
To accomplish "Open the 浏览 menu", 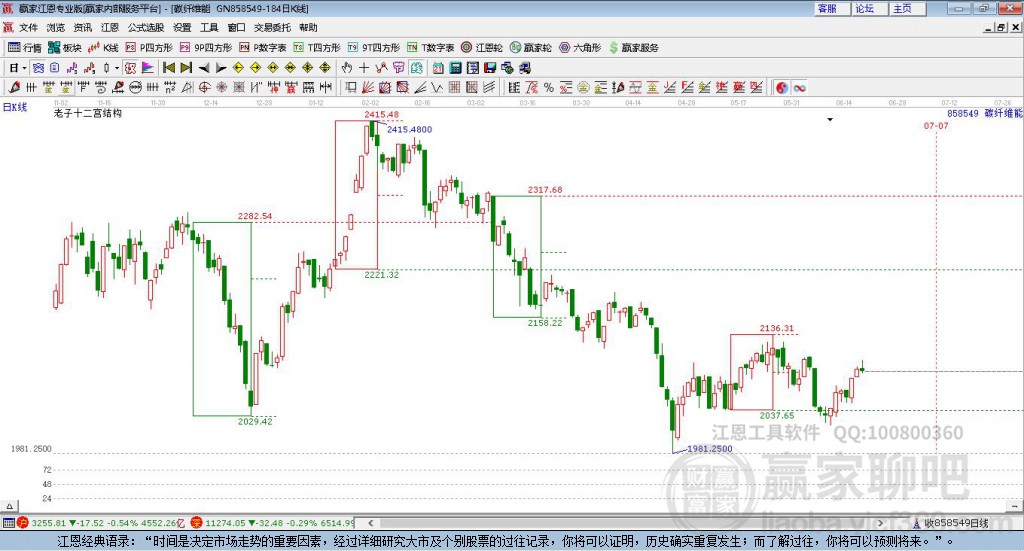I will point(56,27).
